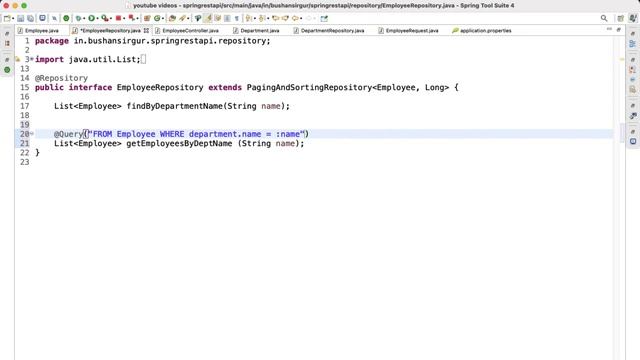Click the magnifier Quick Access search icon
The height and width of the screenshot is (360, 640).
point(604,18)
